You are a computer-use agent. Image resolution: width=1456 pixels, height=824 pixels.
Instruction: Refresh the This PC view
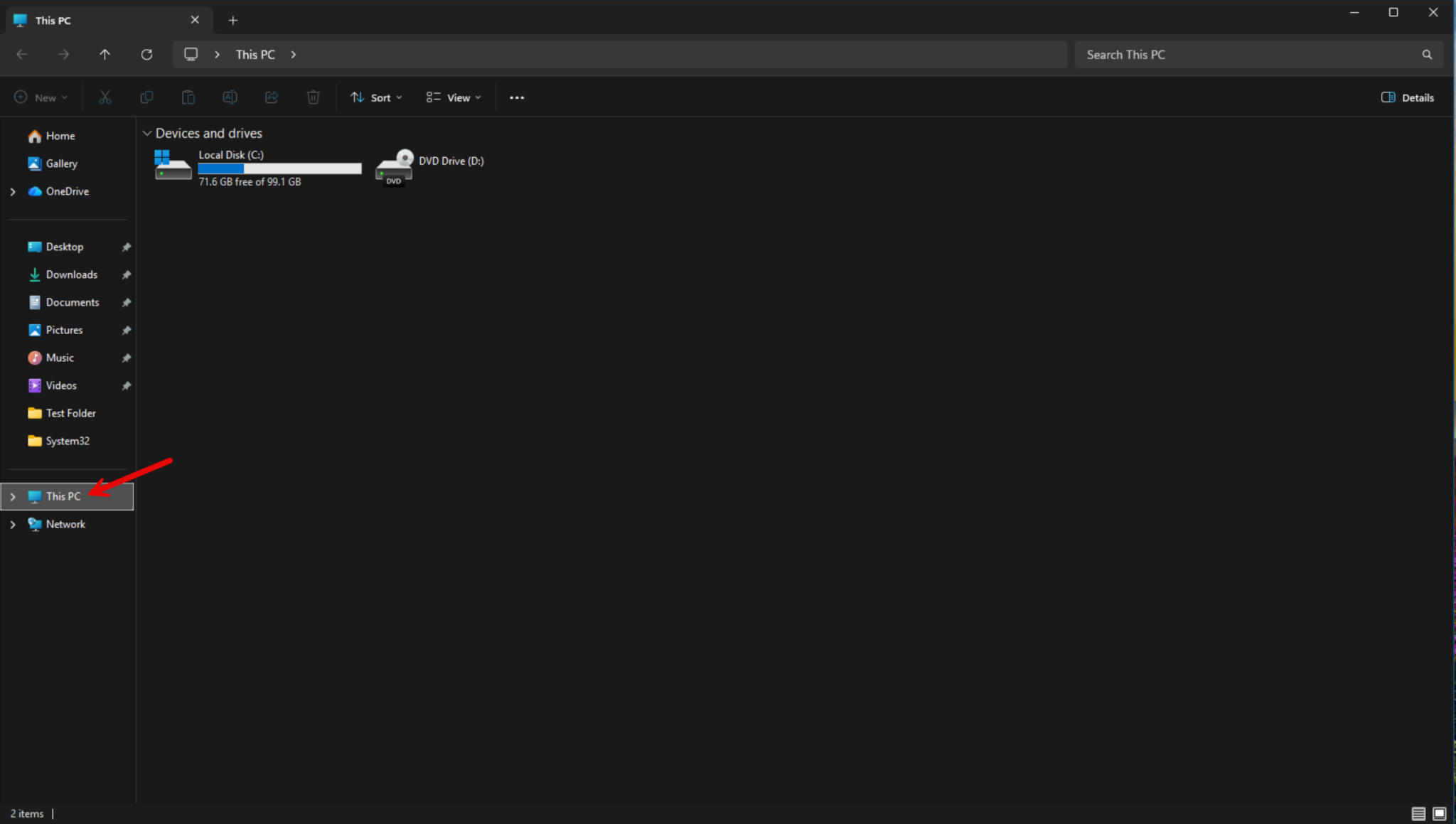pyautogui.click(x=146, y=55)
